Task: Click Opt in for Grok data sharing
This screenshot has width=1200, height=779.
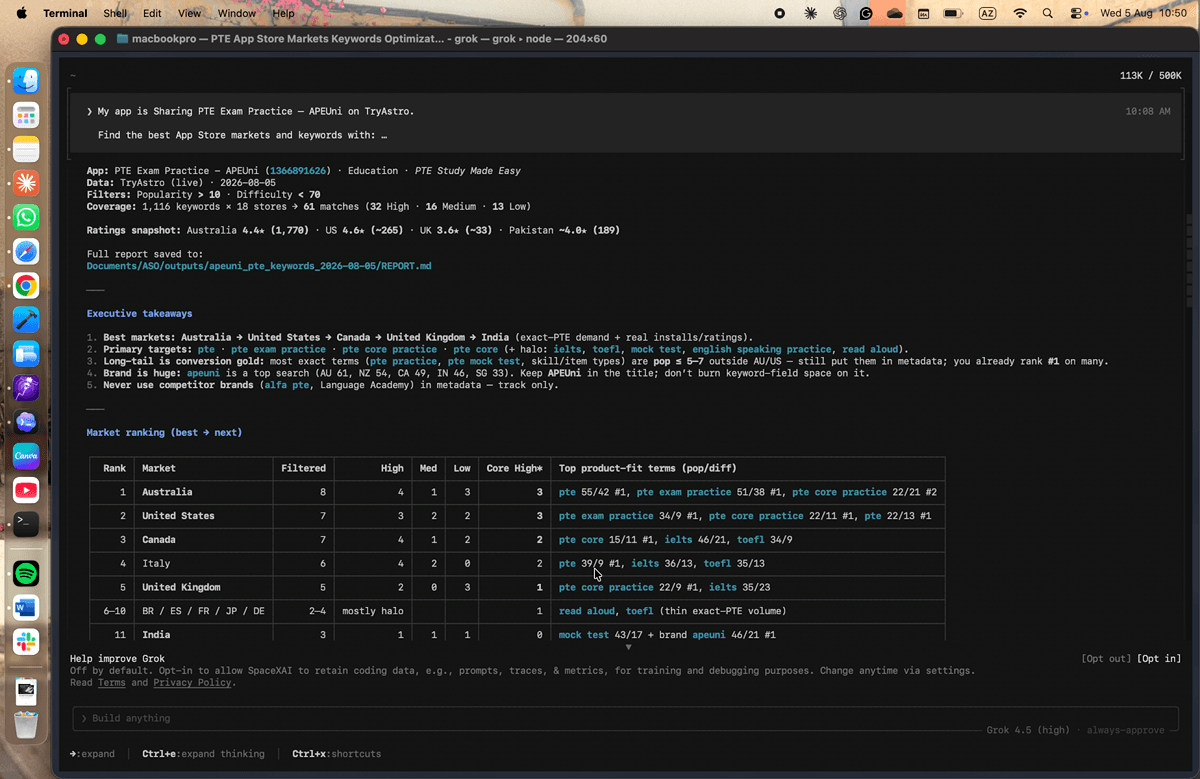Action: pyautogui.click(x=1159, y=659)
